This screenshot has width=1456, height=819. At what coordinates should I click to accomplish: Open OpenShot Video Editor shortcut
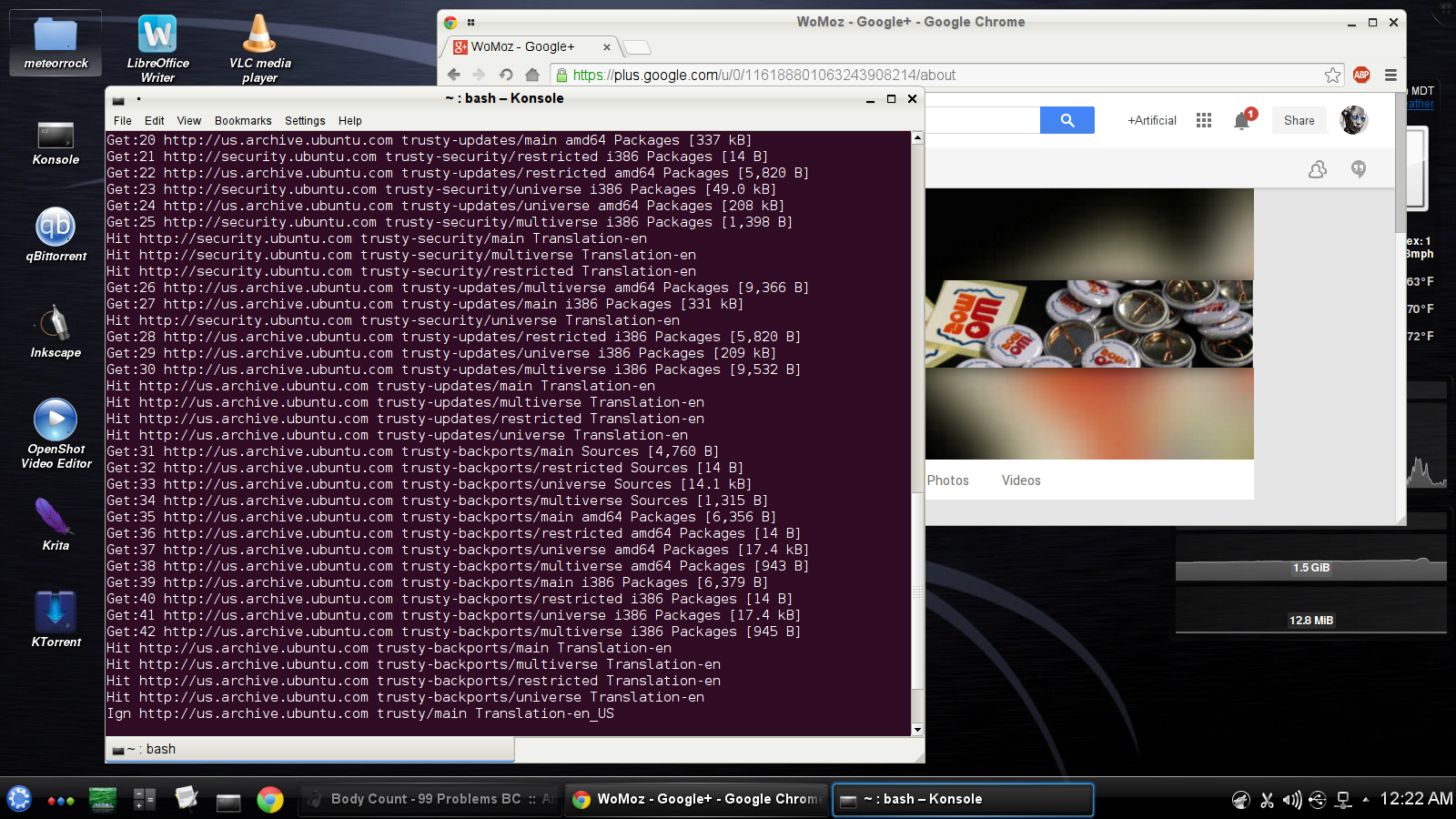pos(56,434)
